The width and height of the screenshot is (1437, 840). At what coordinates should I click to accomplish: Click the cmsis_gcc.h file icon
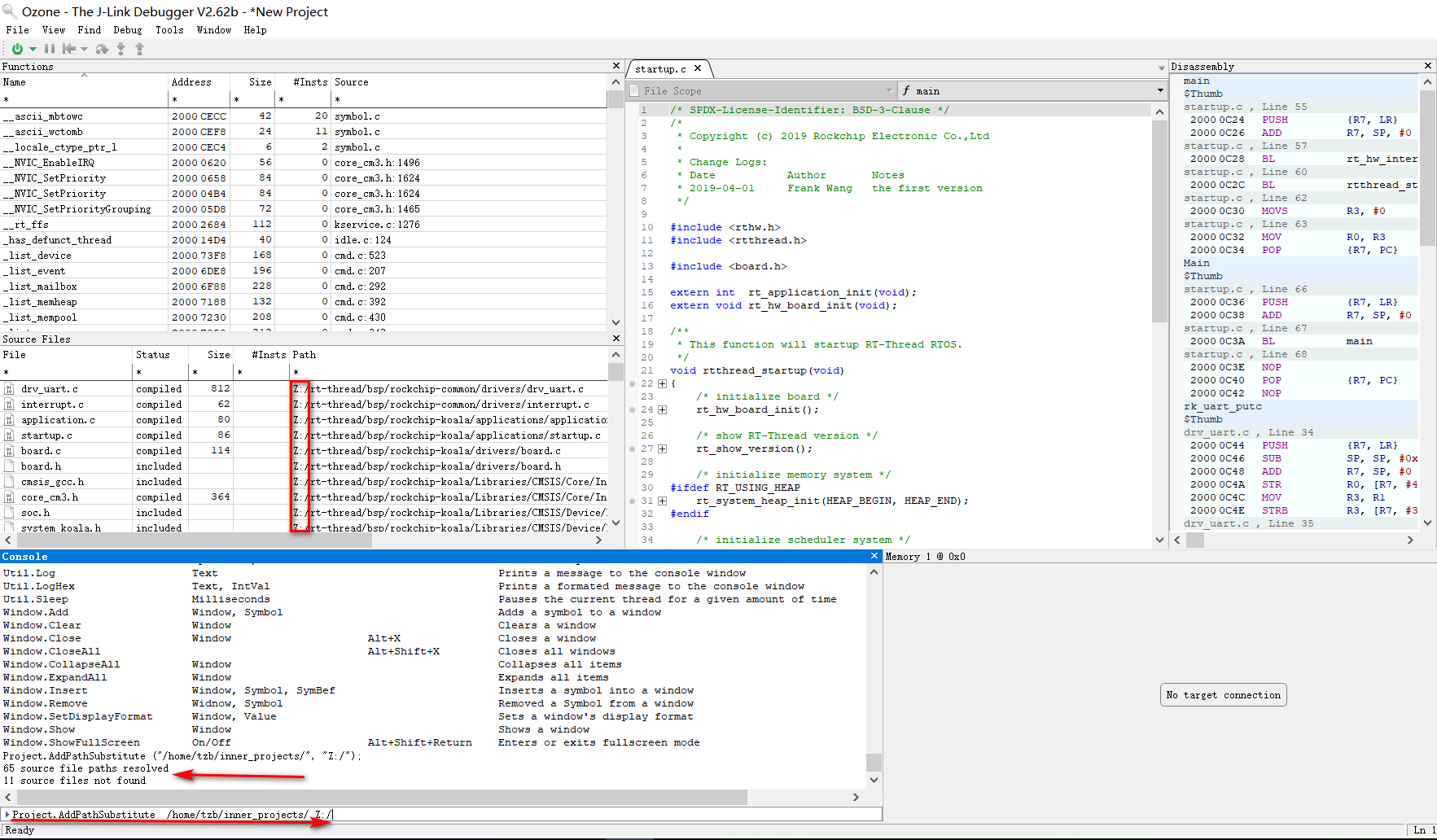pyautogui.click(x=9, y=482)
